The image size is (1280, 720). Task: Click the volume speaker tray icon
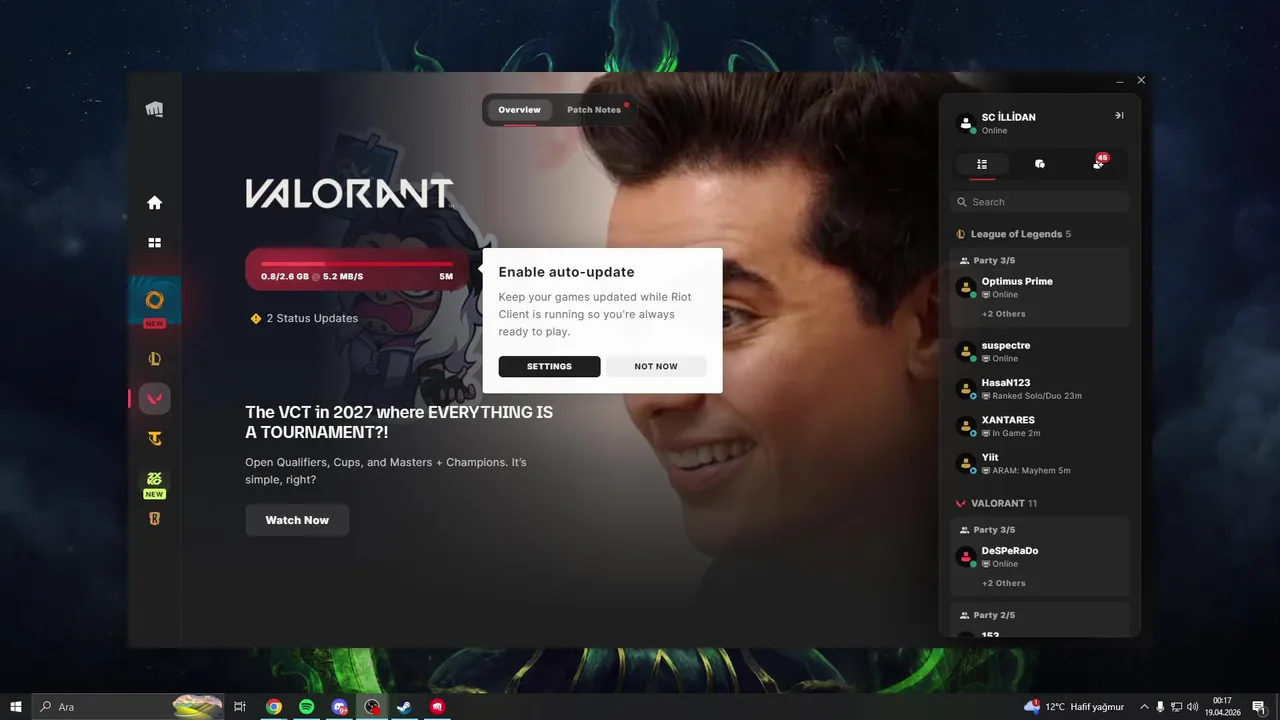(1193, 706)
